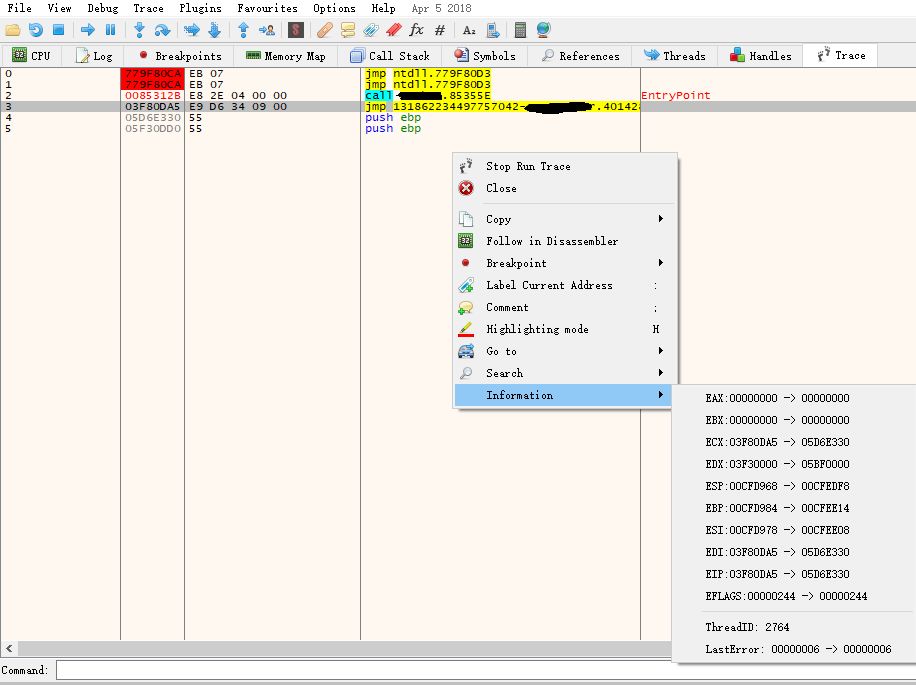916x685 pixels.
Task: Open a file with the folder toolbar icon
Action: point(13,30)
